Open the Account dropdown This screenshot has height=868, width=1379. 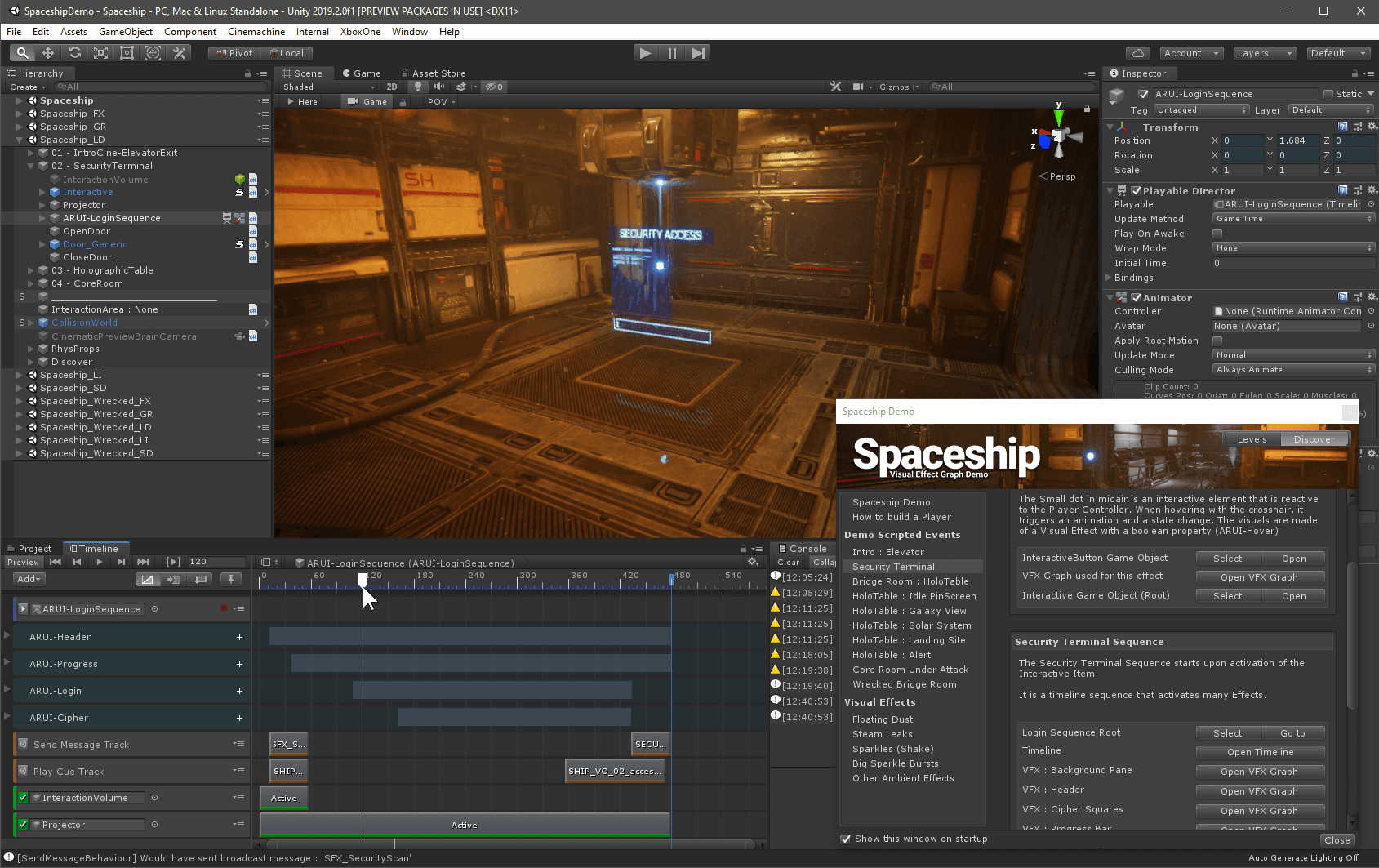point(1191,53)
